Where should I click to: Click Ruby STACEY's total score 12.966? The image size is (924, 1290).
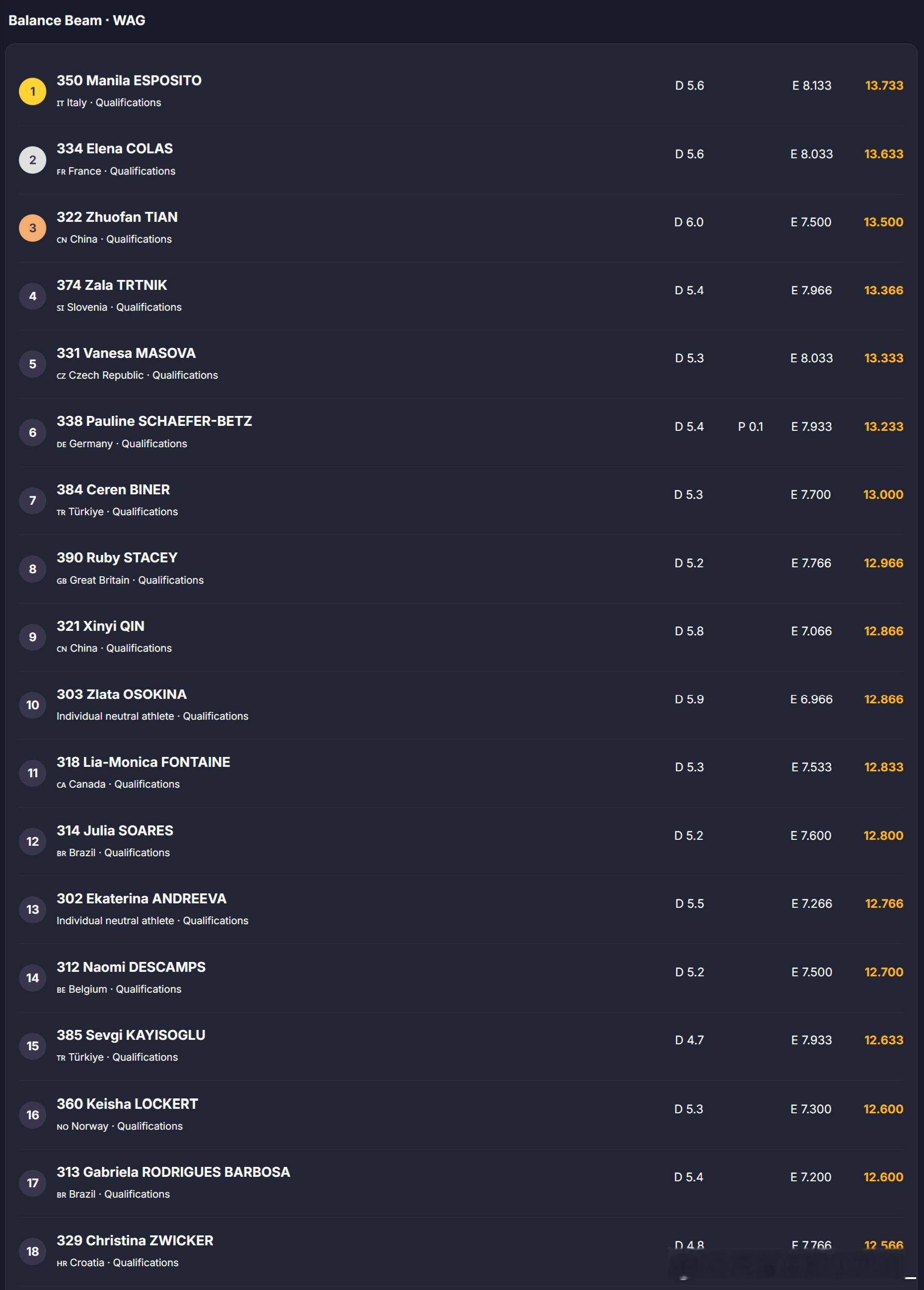(x=884, y=563)
